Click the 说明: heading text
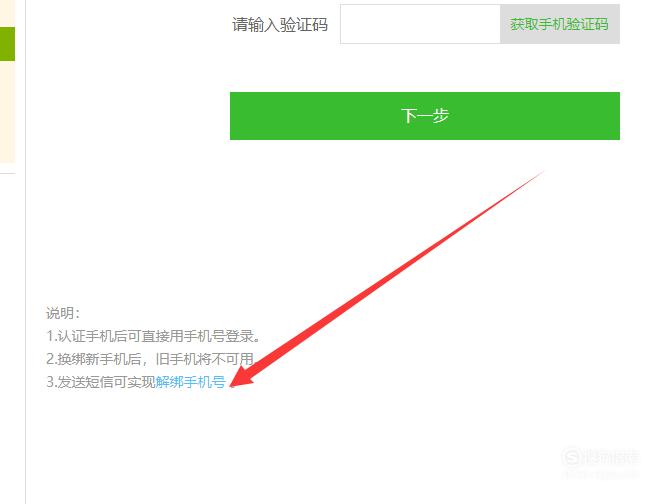The height and width of the screenshot is (504, 663). [63, 313]
